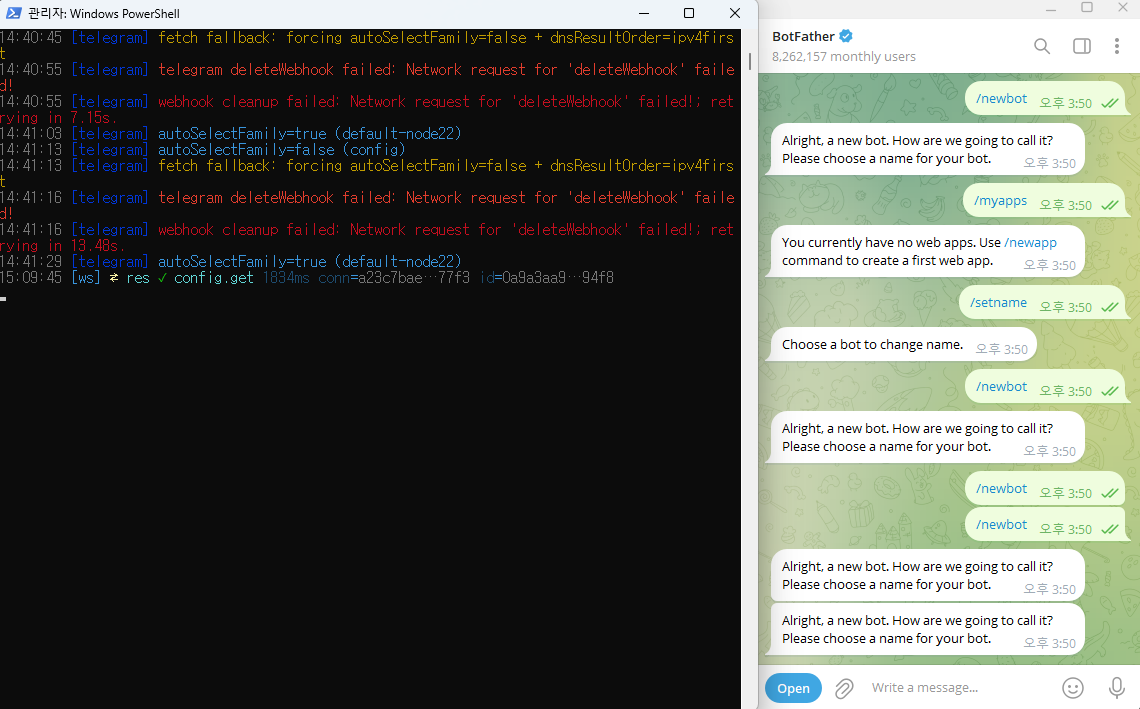Click the /newapp command link
This screenshot has width=1140, height=709.
coord(1030,242)
